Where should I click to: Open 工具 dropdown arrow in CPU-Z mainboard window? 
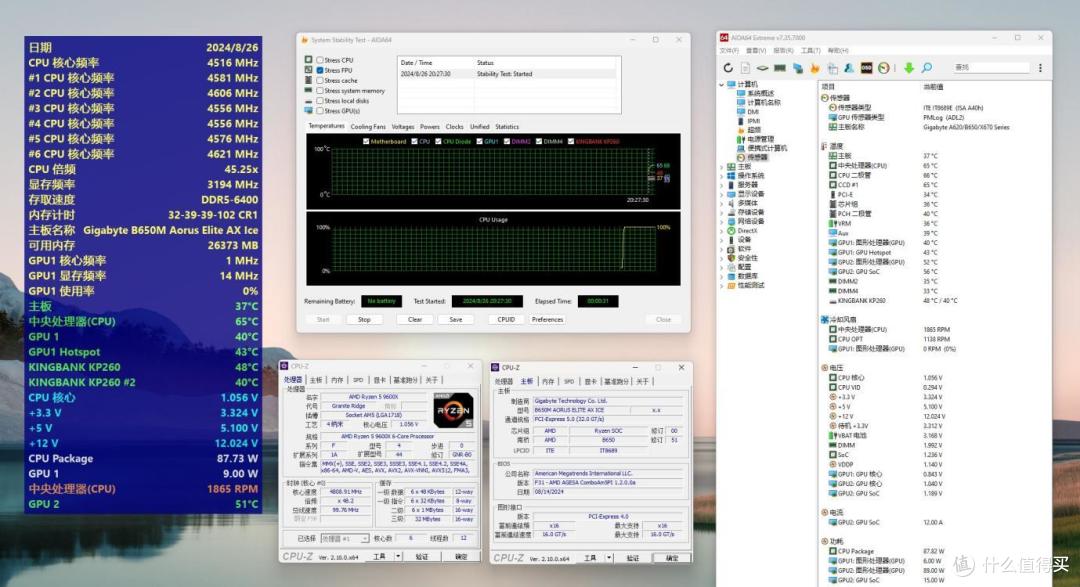click(609, 558)
